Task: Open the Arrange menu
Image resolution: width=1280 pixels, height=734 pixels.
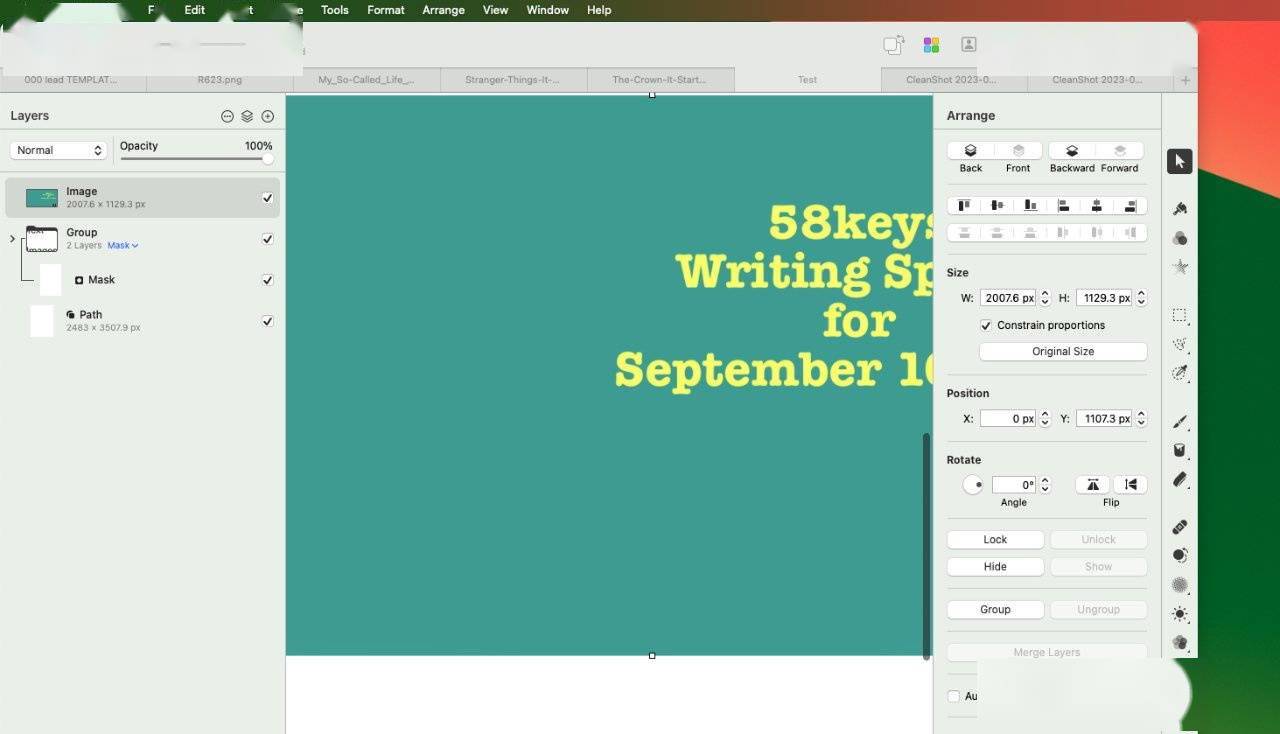Action: tap(443, 10)
